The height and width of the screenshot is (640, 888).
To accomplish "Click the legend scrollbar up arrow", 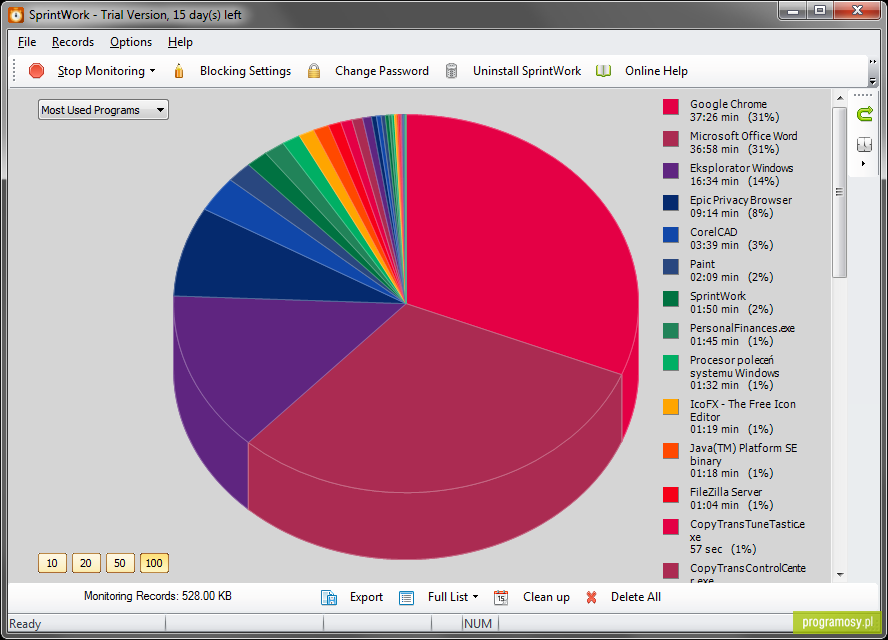I will tap(840, 98).
